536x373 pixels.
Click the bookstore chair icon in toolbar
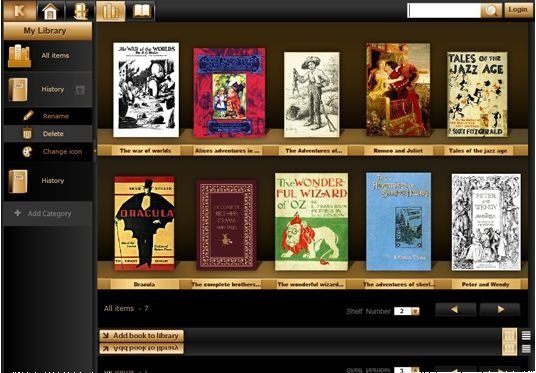(x=80, y=11)
